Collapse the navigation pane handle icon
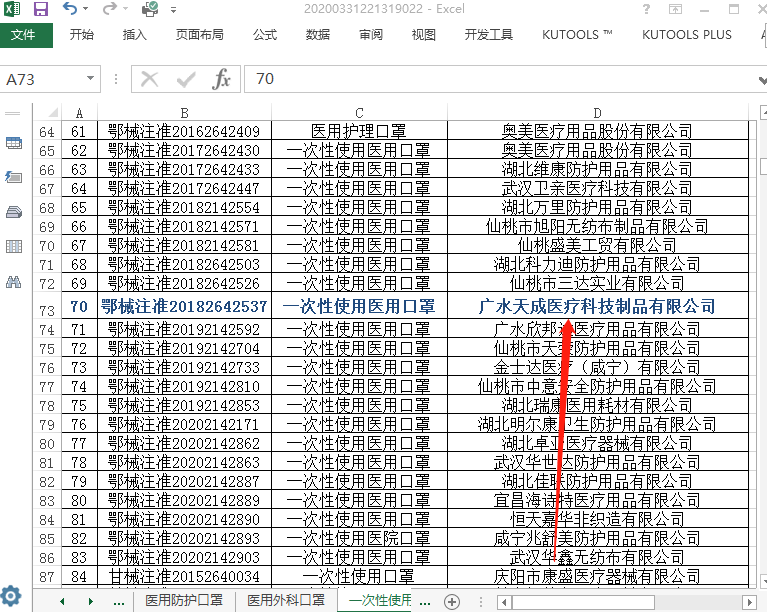This screenshot has width=767, height=612. [13, 113]
